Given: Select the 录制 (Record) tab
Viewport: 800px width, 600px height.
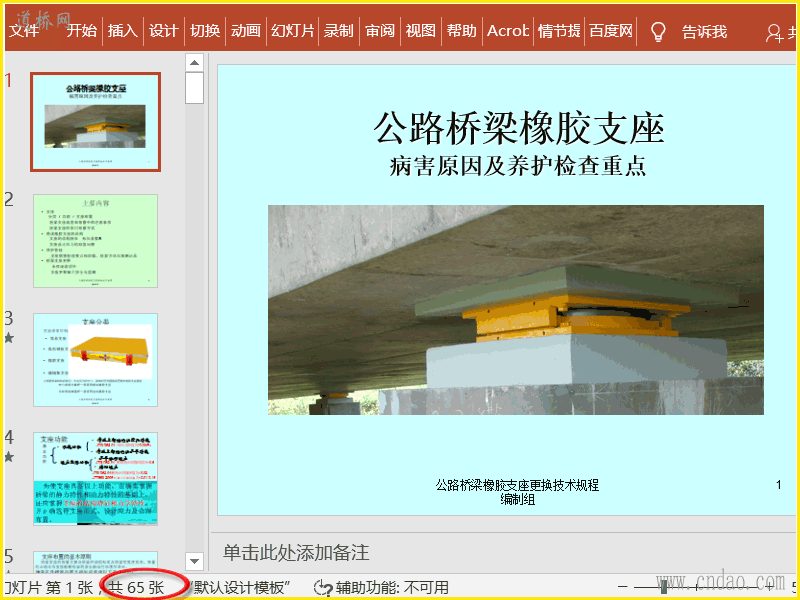Looking at the screenshot, I should click(339, 31).
